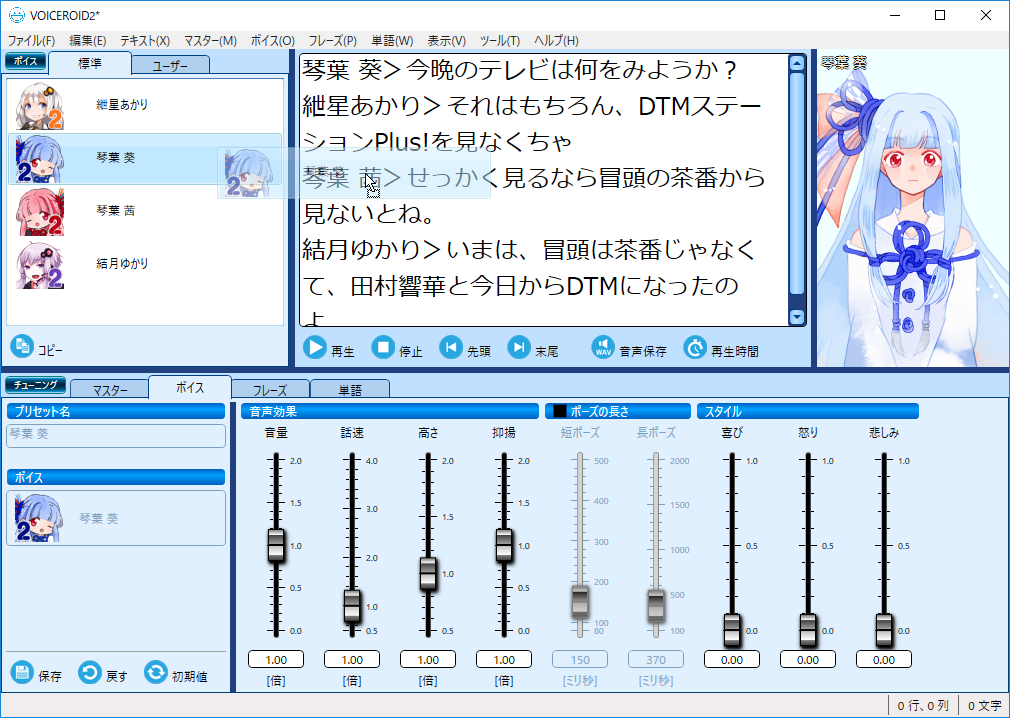Image resolution: width=1010 pixels, height=718 pixels.
Task: Open the ツール(T) menu
Action: (x=500, y=41)
